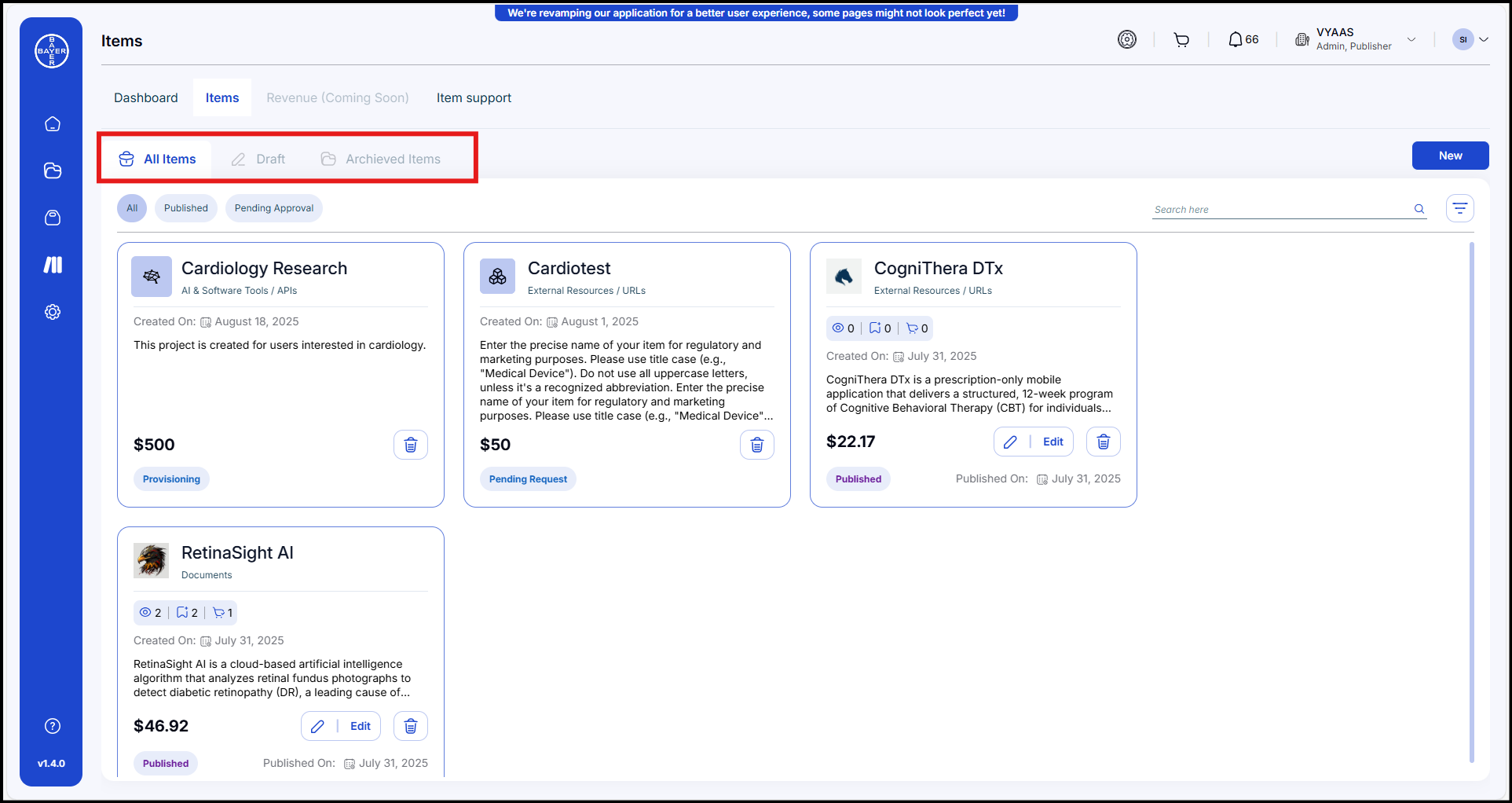The height and width of the screenshot is (803, 1512).
Task: Click the target support icon in header
Action: point(1127,39)
